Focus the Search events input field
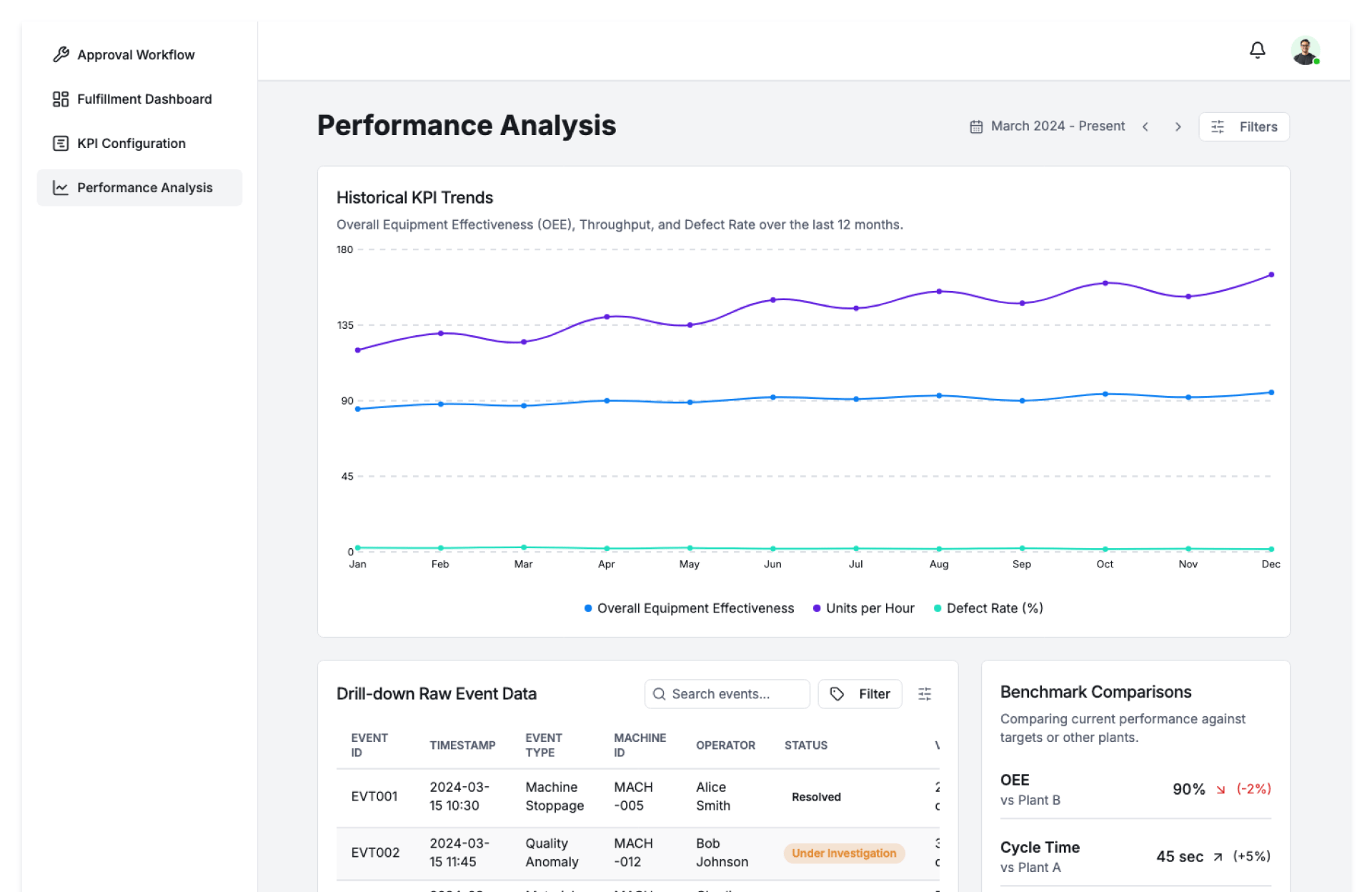Viewport: 1372px width, 892px height. (729, 693)
